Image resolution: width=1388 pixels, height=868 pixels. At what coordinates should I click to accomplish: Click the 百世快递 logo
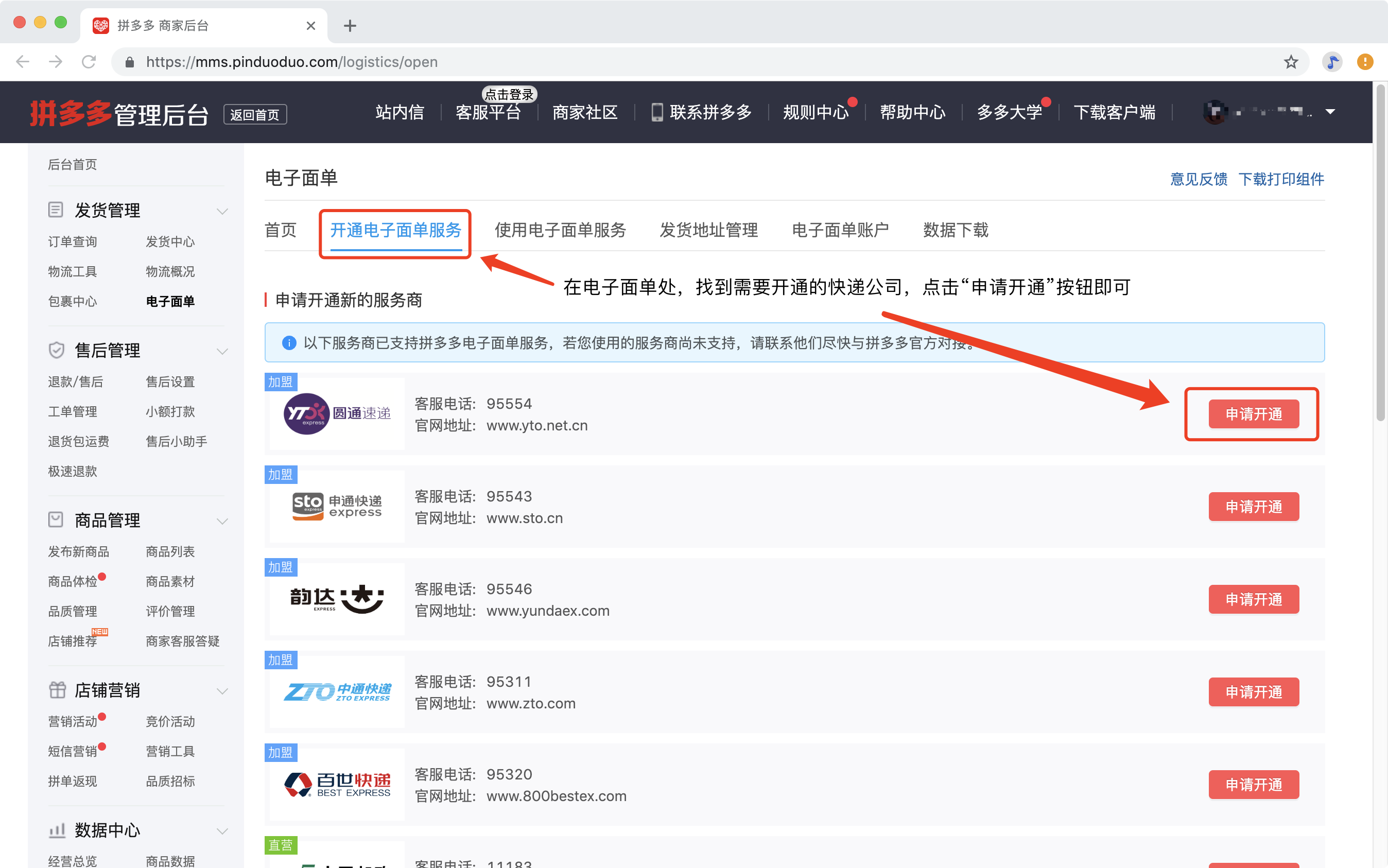point(337,784)
